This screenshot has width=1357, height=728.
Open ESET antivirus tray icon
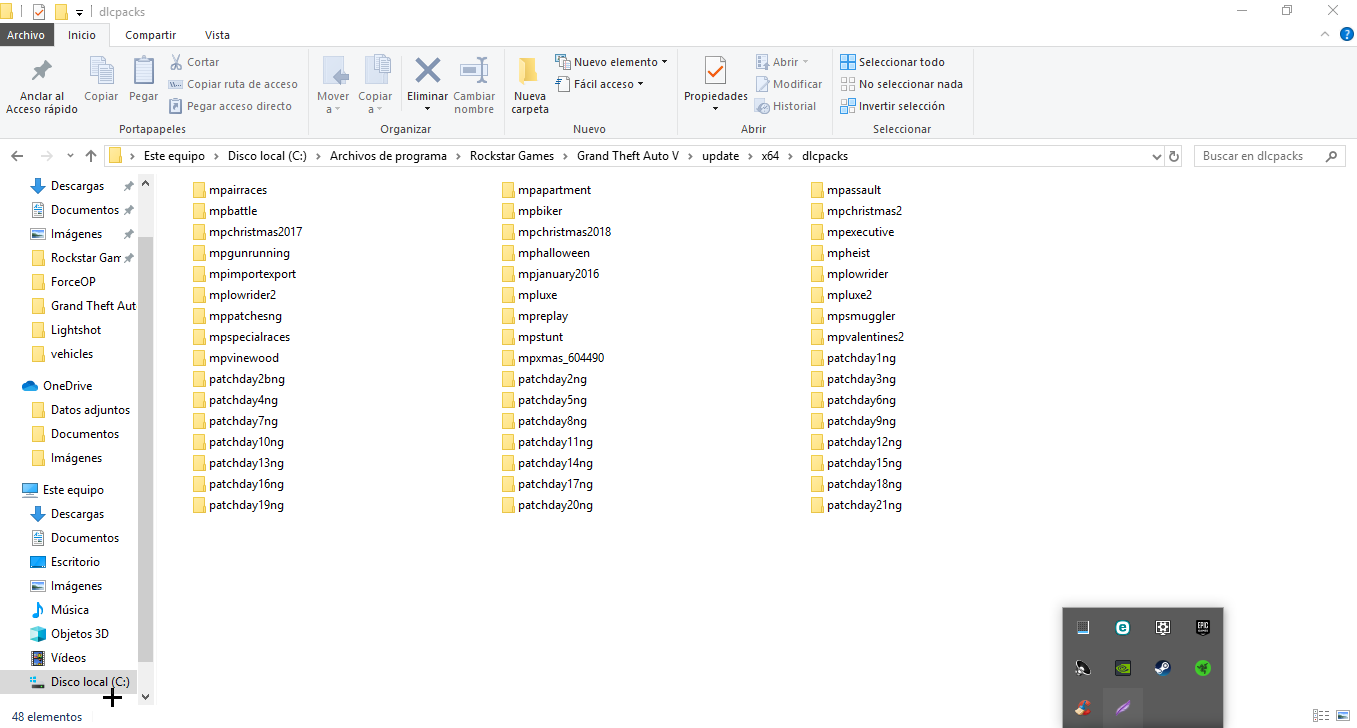click(x=1123, y=628)
